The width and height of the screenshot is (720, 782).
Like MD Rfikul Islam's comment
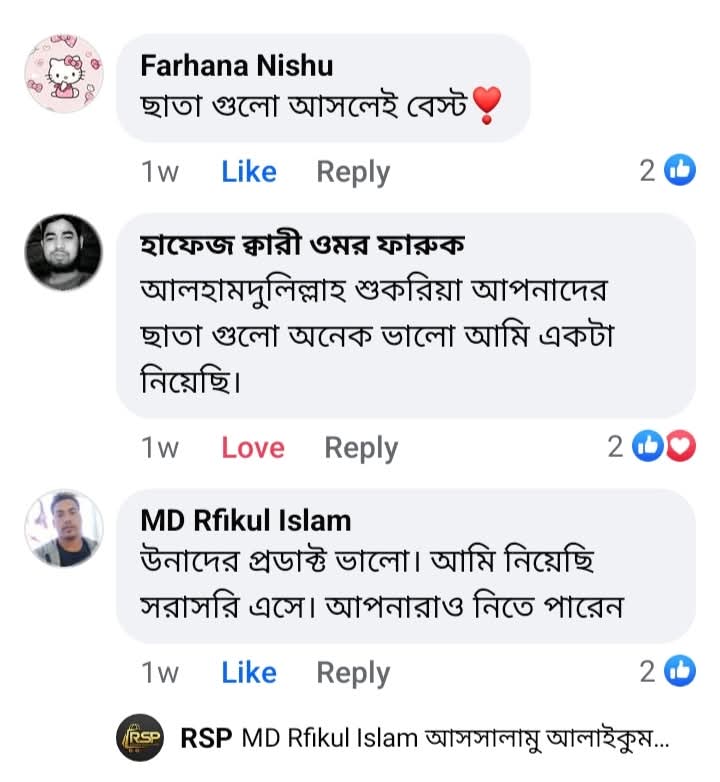click(x=249, y=673)
